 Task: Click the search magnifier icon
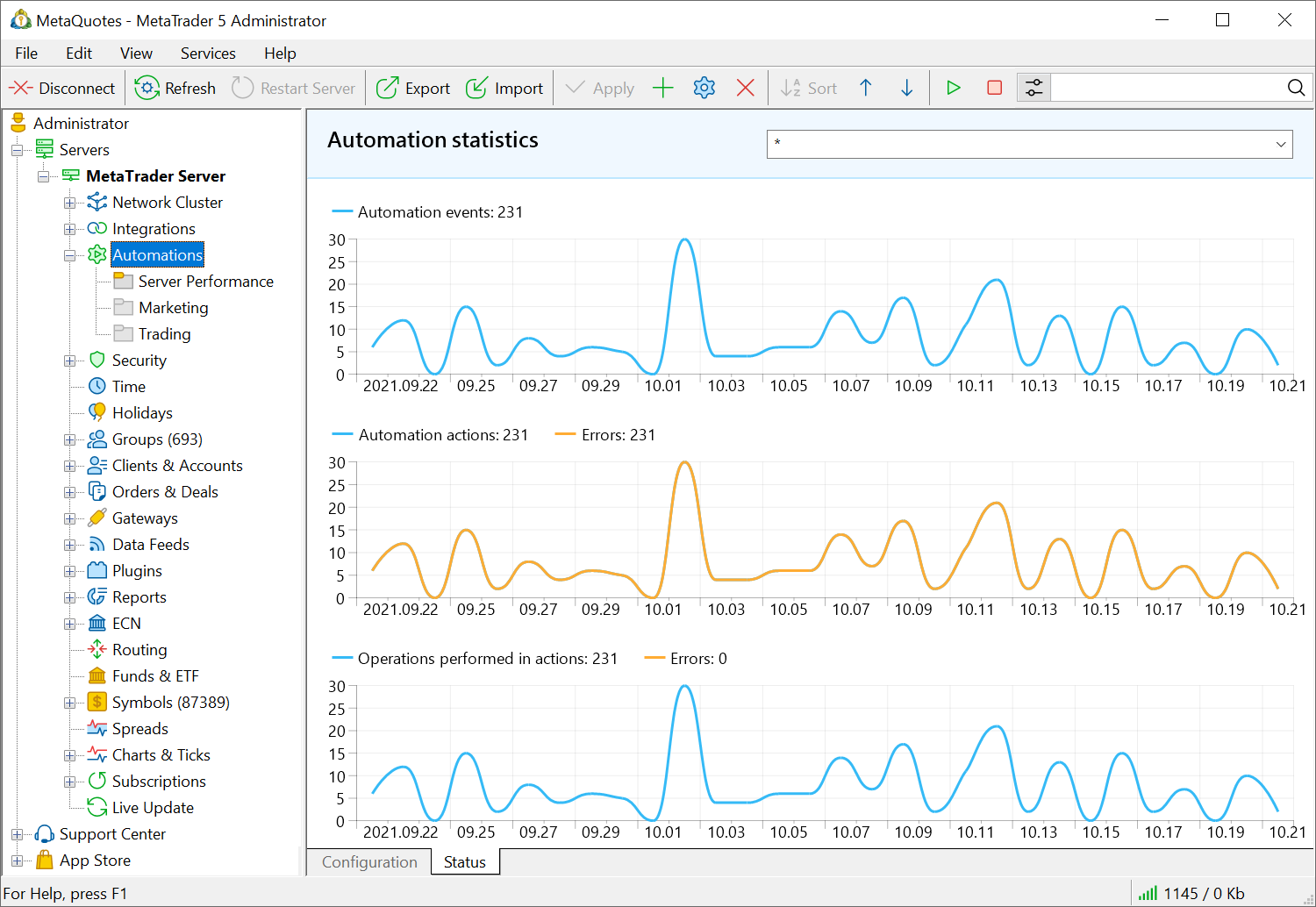point(1296,88)
